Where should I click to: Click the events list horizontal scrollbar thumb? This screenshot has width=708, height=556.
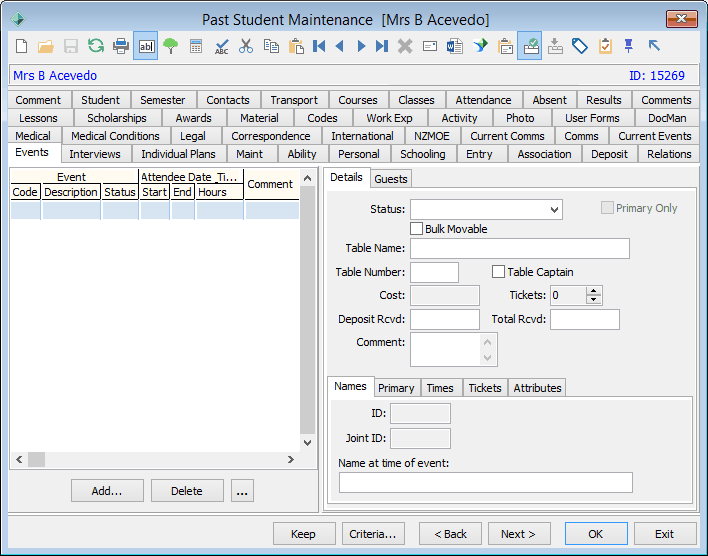pos(37,459)
